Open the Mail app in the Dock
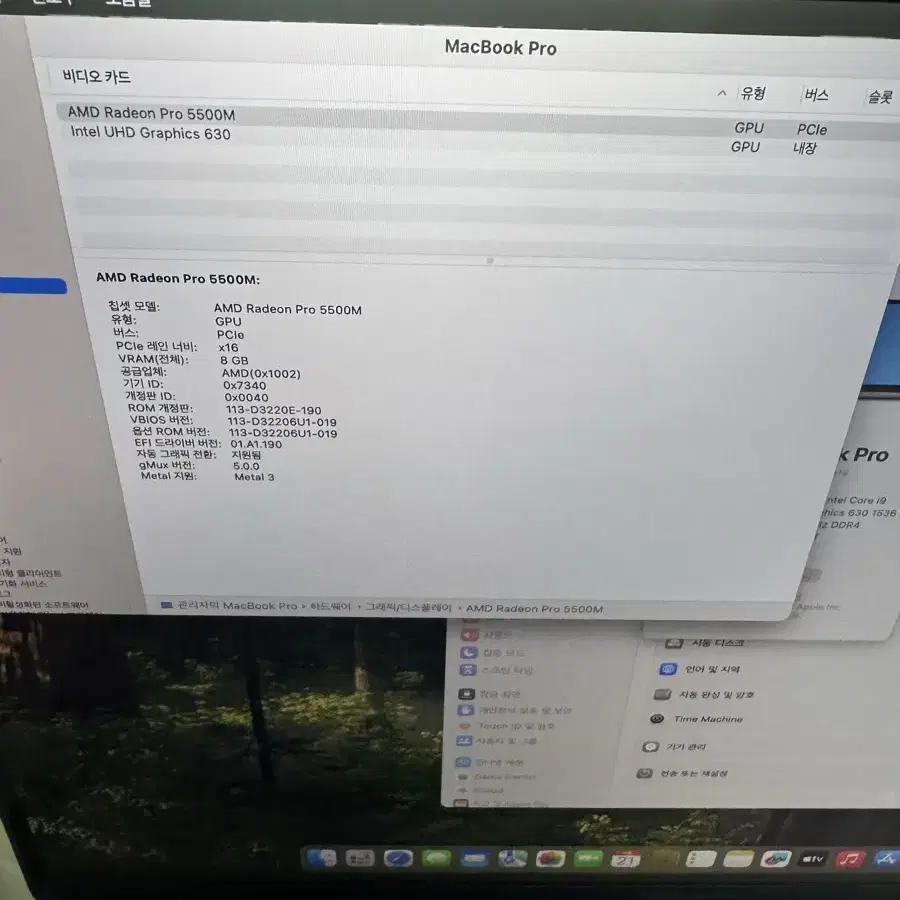Screen dimensions: 900x900 click(474, 859)
